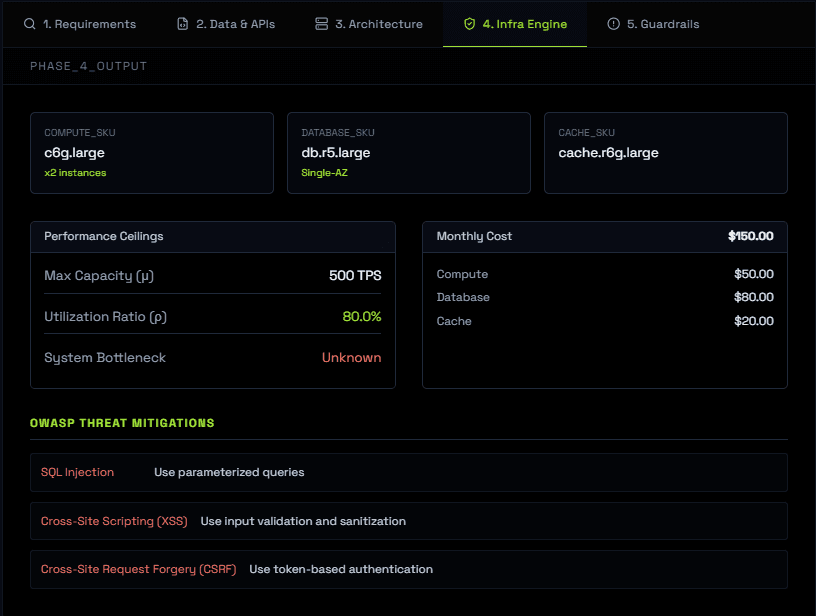Click the SQL Injection threat label

coord(77,472)
